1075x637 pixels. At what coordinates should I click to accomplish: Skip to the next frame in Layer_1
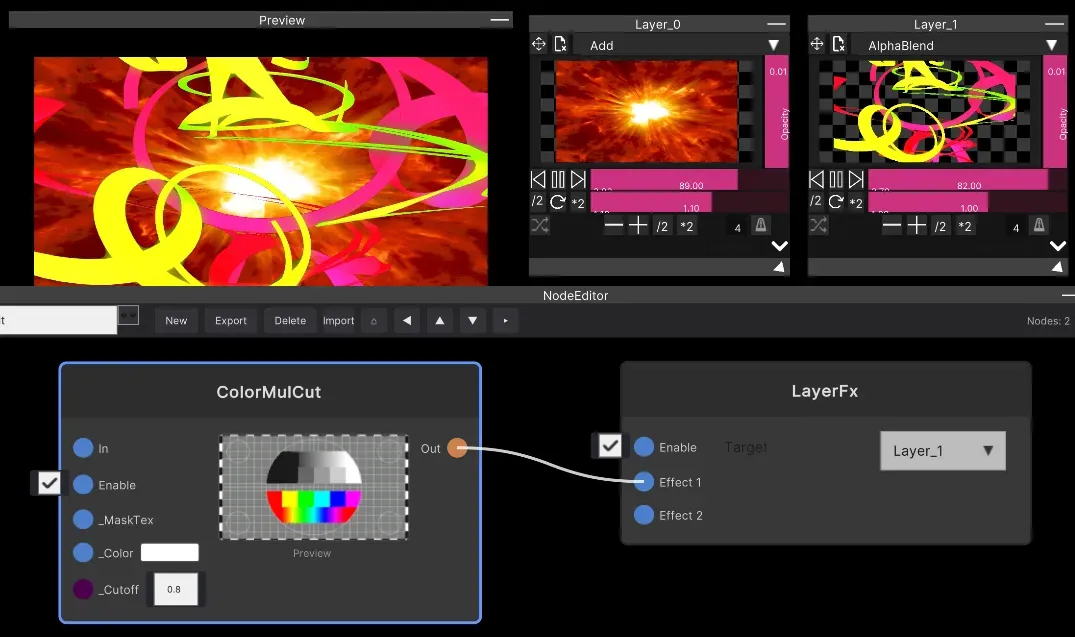856,180
